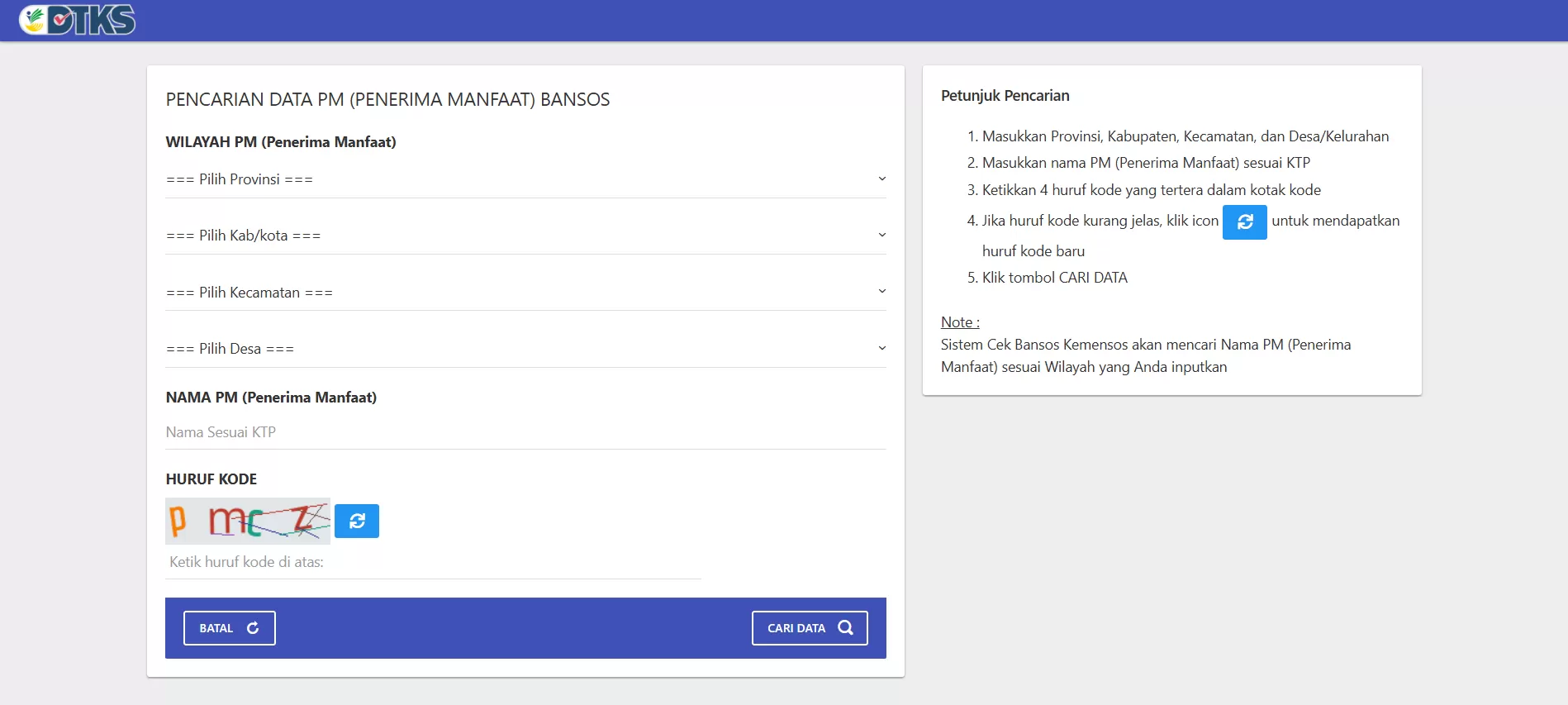Click the Petunjuk Pencarian heading
Image resolution: width=1568 pixels, height=705 pixels.
tap(1005, 96)
